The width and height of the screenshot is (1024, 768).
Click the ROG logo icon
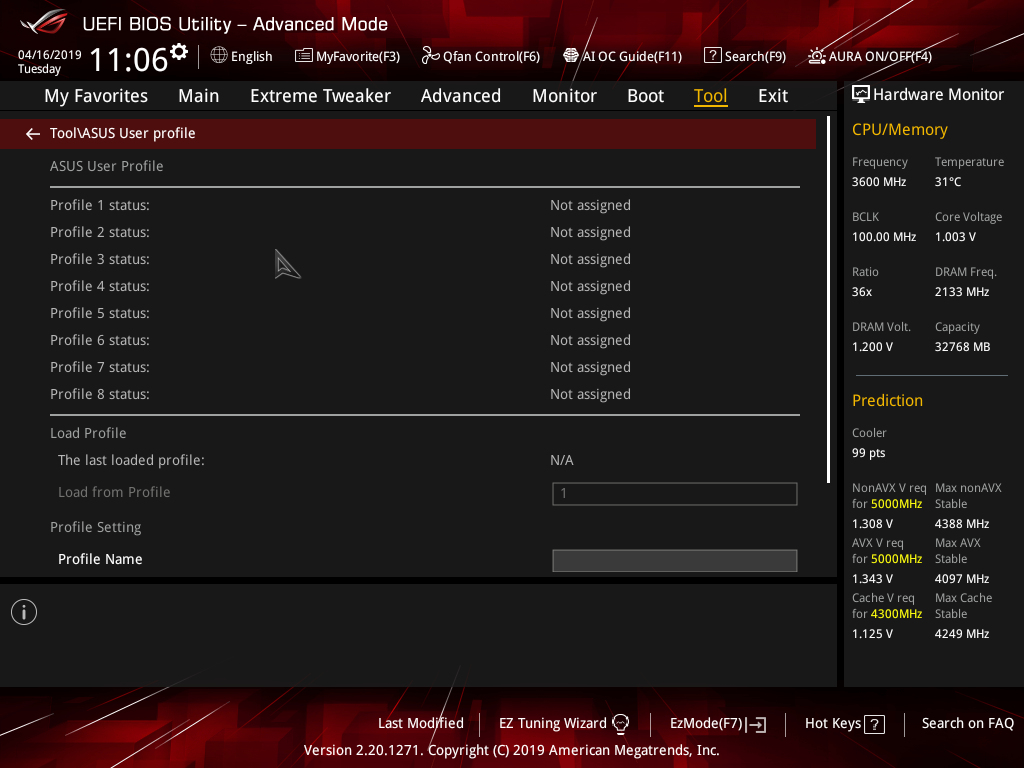pos(44,22)
